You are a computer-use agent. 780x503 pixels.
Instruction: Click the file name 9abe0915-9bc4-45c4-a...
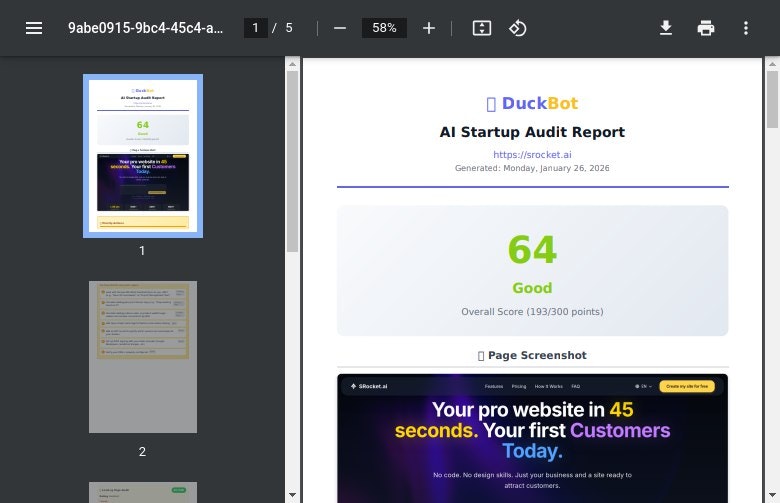[146, 28]
